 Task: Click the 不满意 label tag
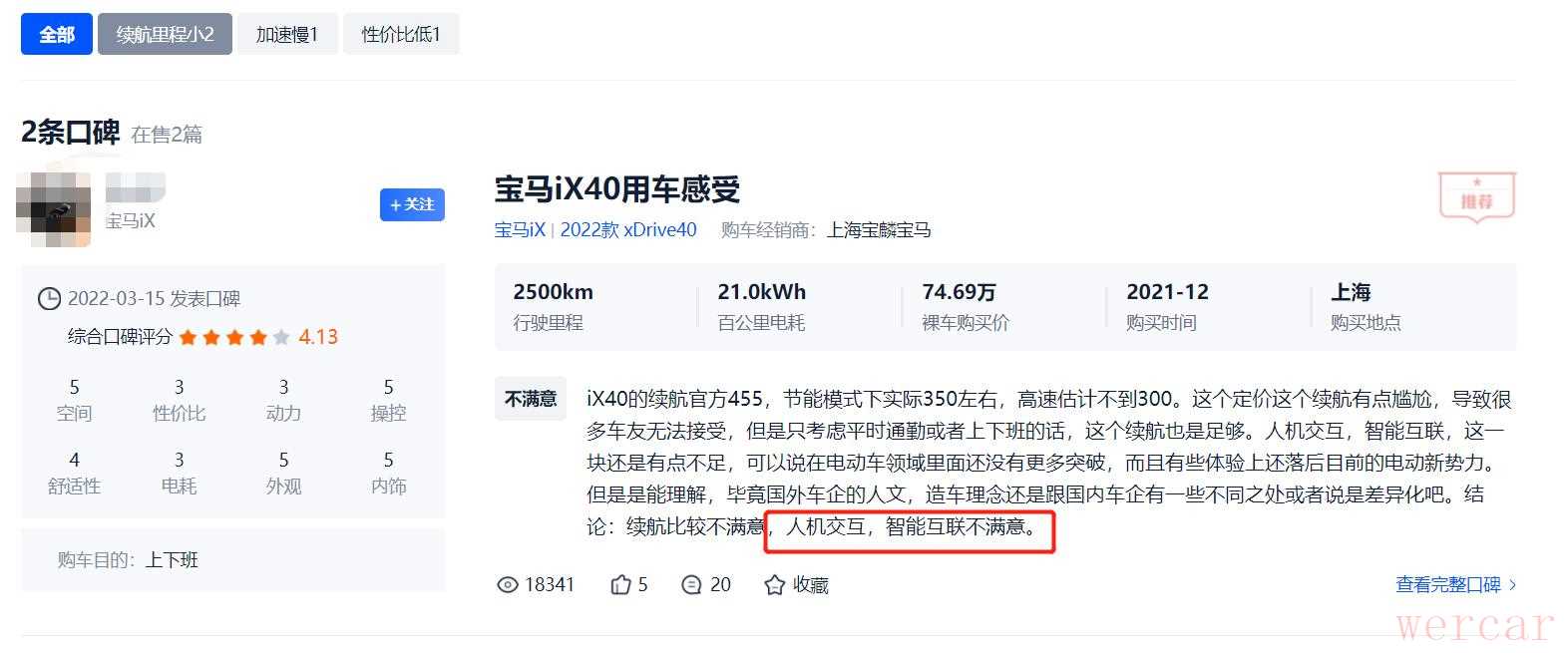(531, 399)
